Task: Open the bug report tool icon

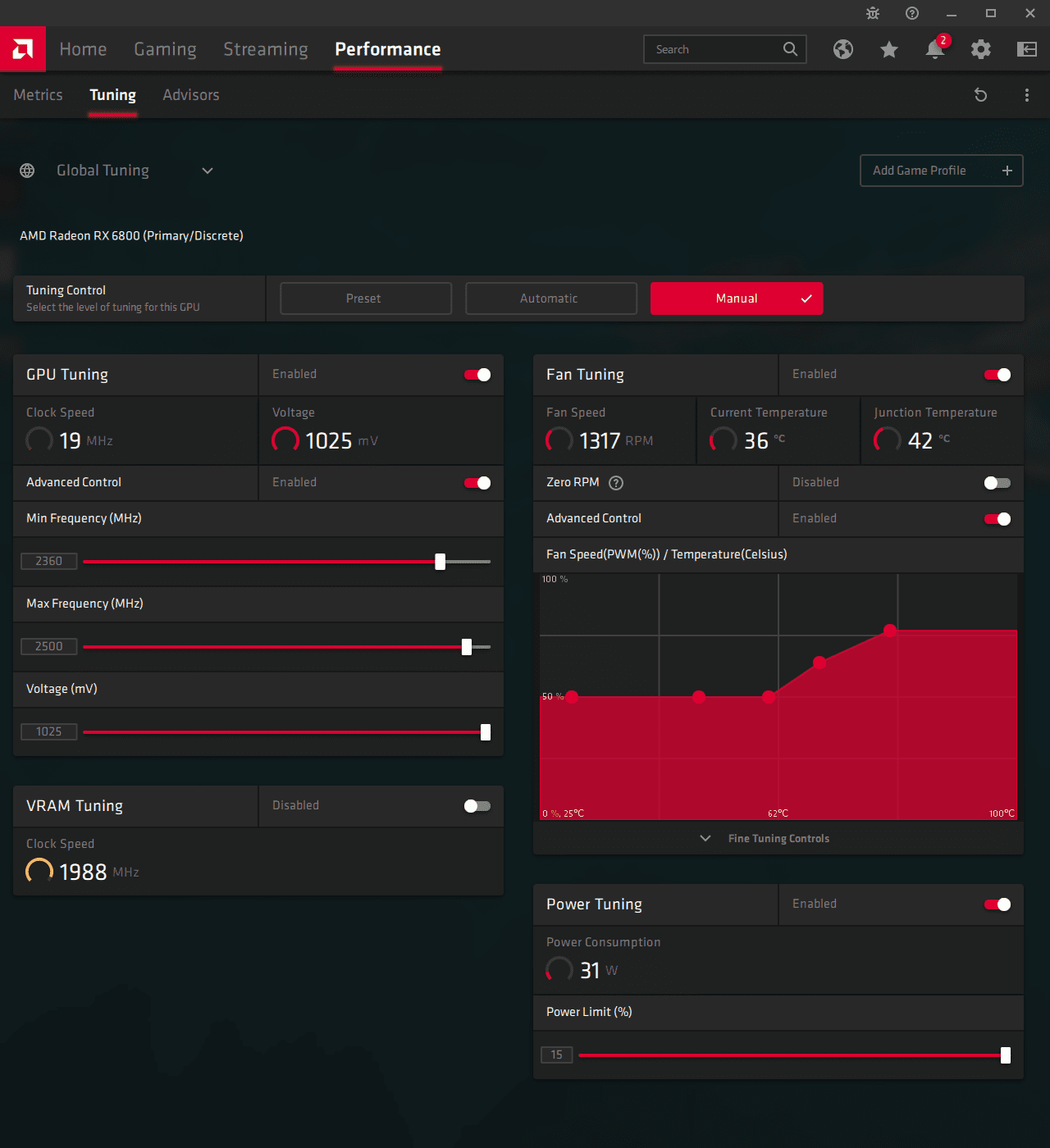Action: point(873,13)
